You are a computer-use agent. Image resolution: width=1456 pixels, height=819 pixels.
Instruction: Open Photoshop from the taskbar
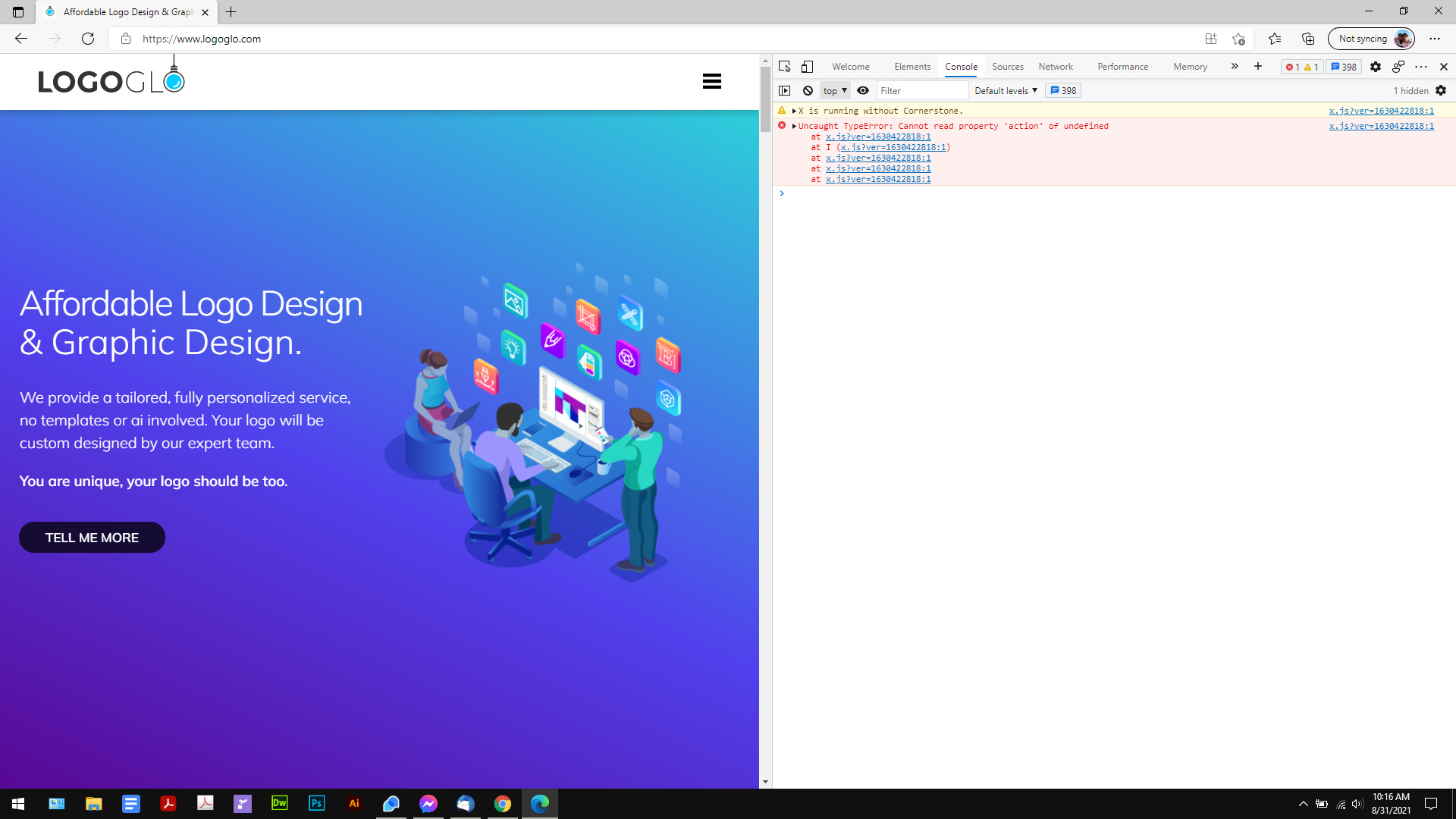tap(317, 803)
